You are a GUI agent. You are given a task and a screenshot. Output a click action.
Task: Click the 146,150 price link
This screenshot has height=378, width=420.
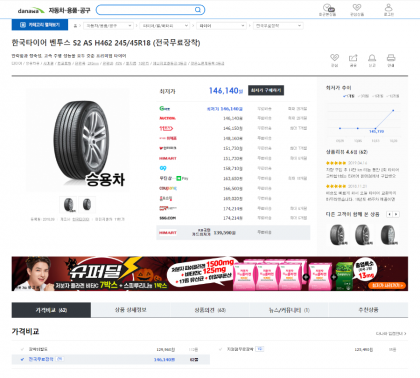(x=233, y=128)
